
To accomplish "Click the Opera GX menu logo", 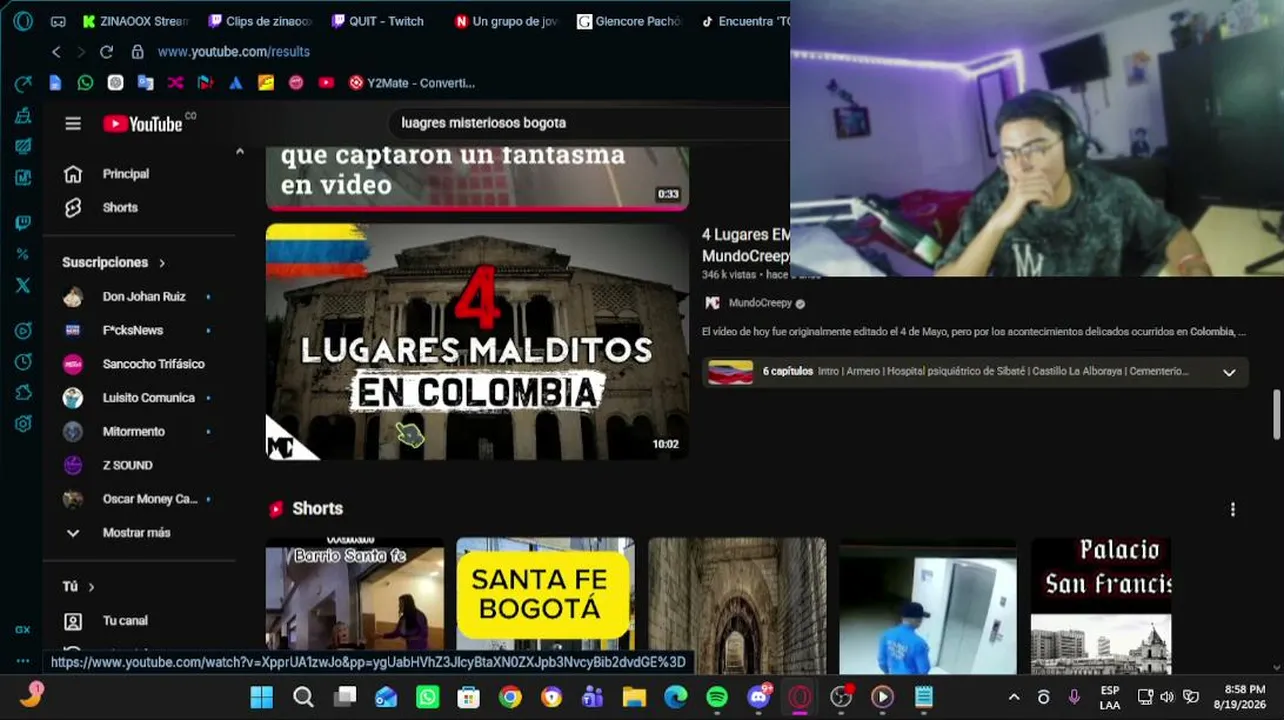I will pyautogui.click(x=23, y=21).
